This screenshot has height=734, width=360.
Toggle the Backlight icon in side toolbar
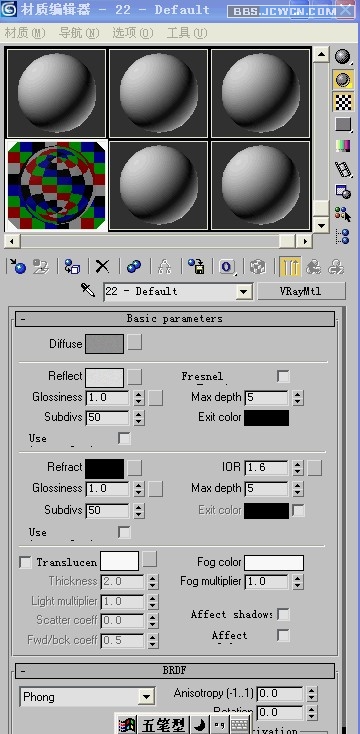pos(343,79)
